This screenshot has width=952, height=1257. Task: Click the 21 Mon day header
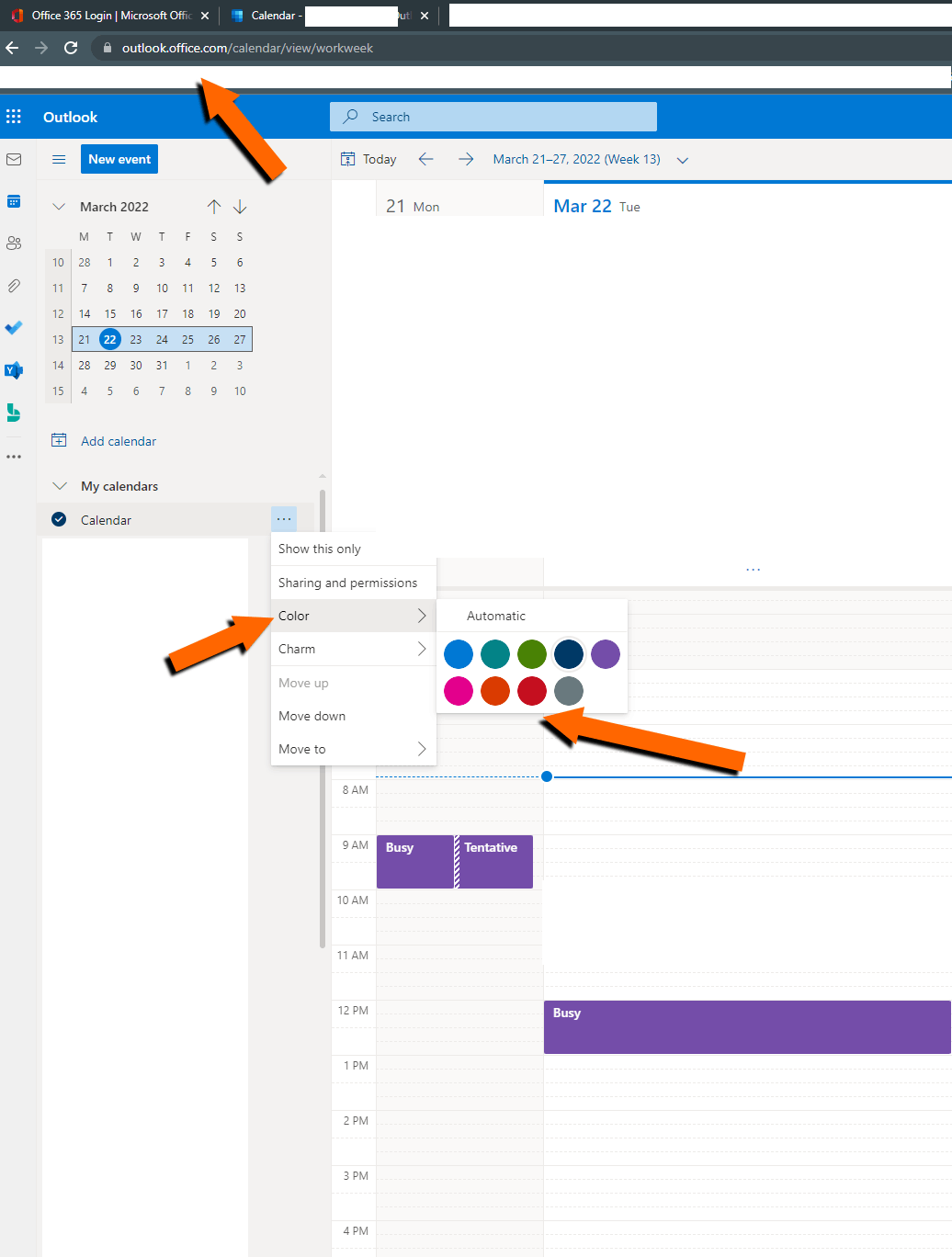pyautogui.click(x=413, y=207)
